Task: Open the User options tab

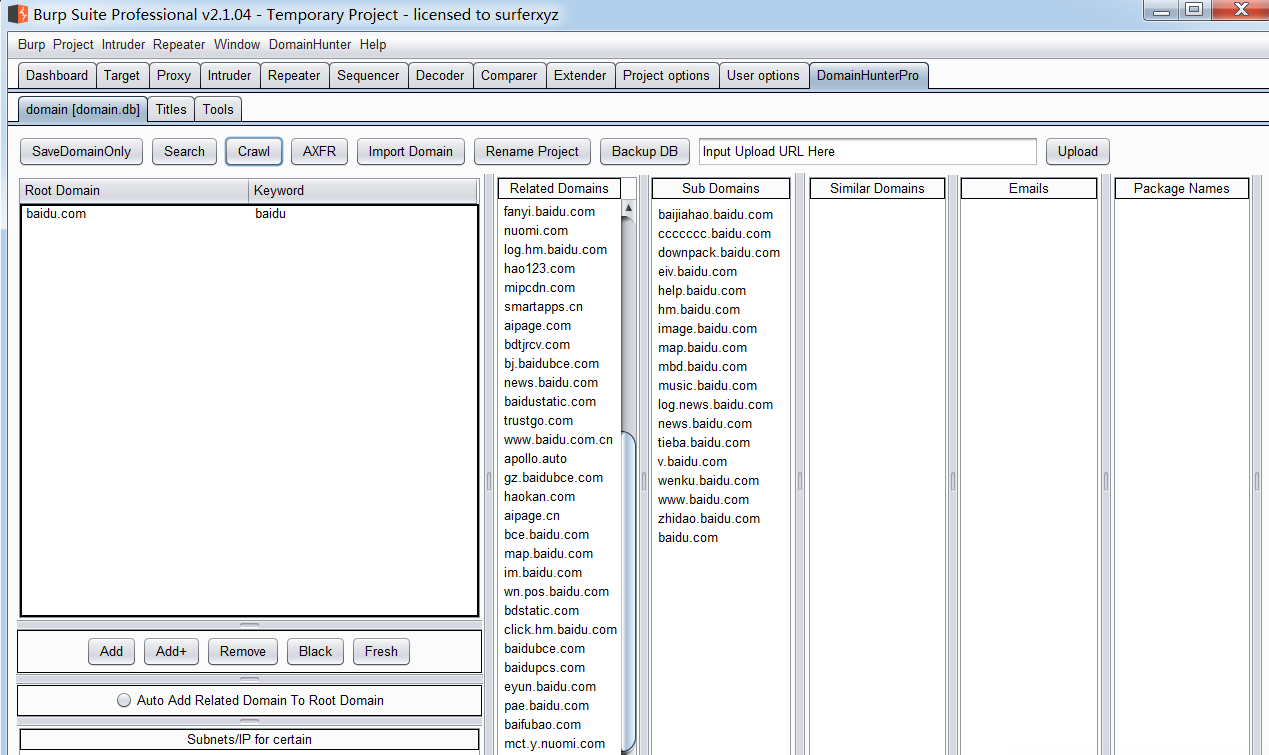Action: 763,75
